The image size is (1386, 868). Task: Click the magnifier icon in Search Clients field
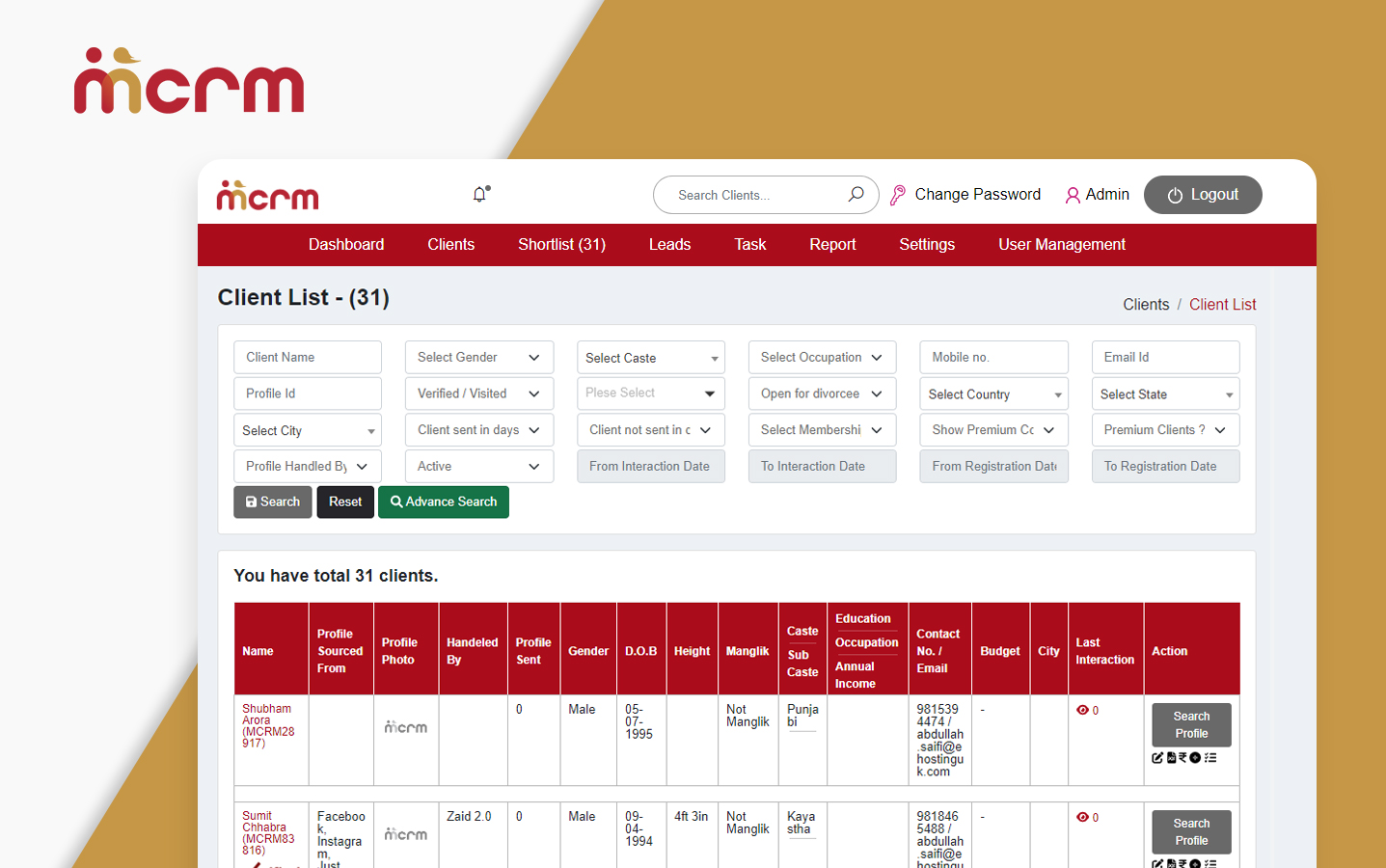pyautogui.click(x=856, y=194)
